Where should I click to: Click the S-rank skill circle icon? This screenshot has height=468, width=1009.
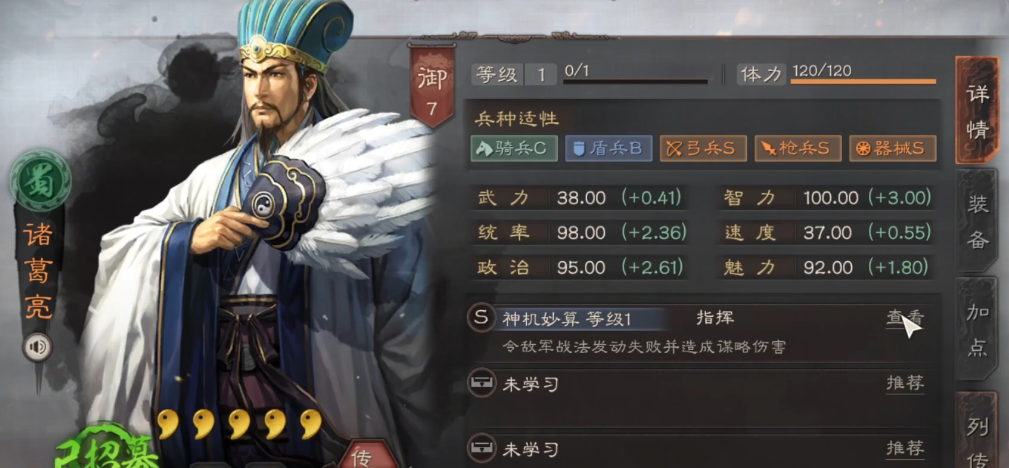(481, 318)
